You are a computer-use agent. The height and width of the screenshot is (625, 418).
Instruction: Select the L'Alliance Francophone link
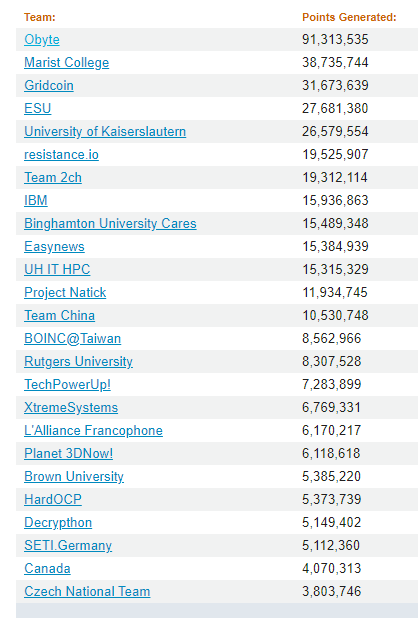click(93, 430)
